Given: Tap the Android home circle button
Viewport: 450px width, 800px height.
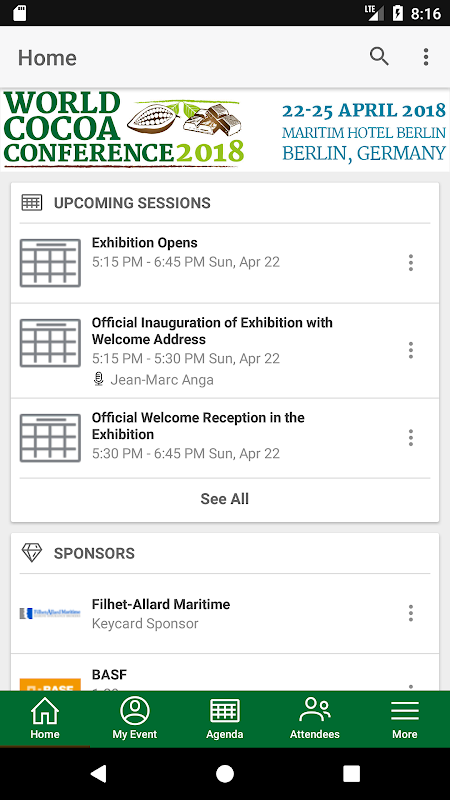Looking at the screenshot, I should click(225, 773).
